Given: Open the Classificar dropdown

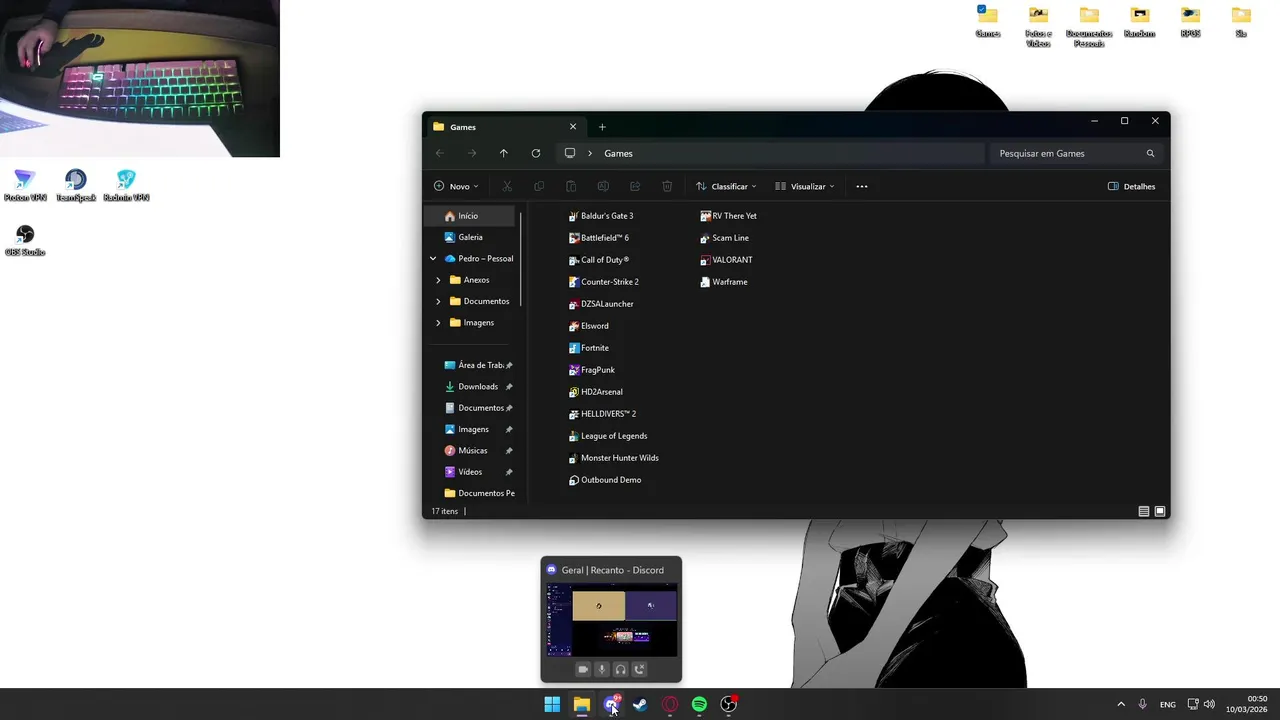Looking at the screenshot, I should 726,186.
